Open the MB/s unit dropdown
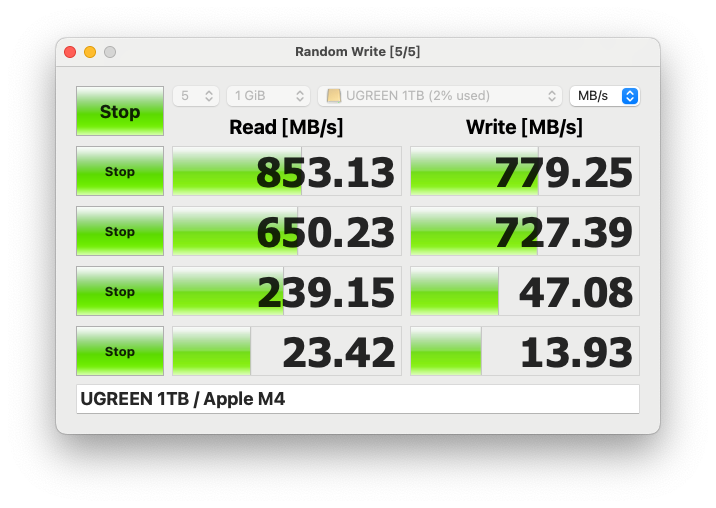Image resolution: width=716 pixels, height=508 pixels. point(605,96)
